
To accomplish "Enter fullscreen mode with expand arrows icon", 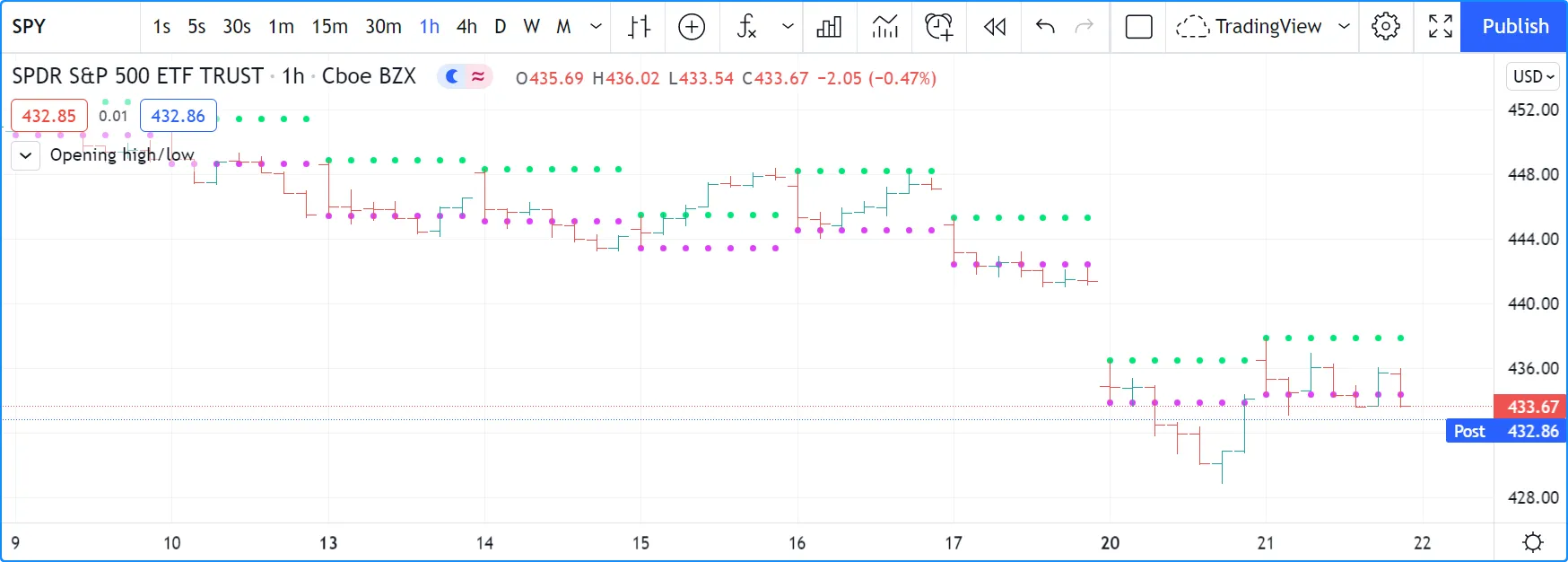I will 1440,27.
